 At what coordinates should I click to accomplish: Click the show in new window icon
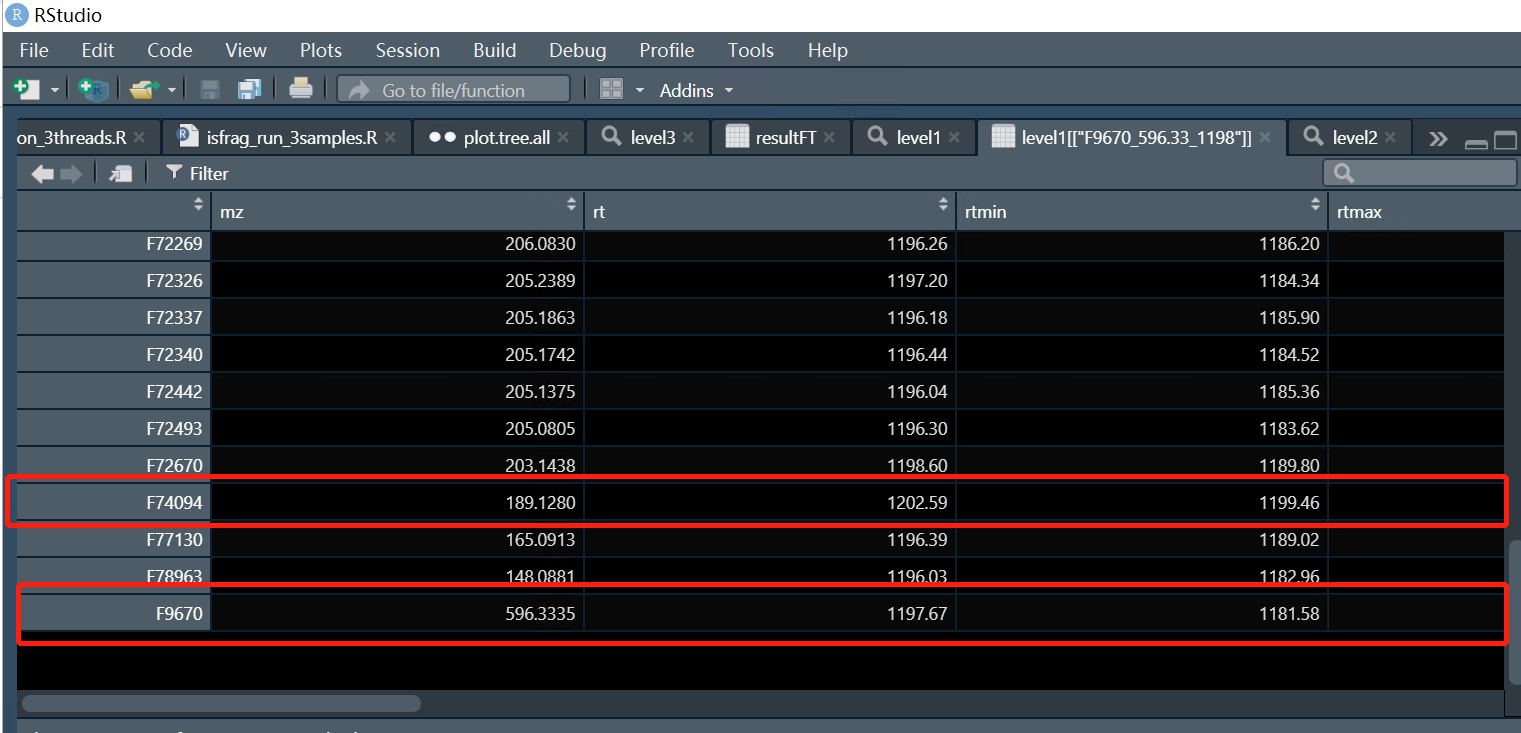pyautogui.click(x=120, y=172)
